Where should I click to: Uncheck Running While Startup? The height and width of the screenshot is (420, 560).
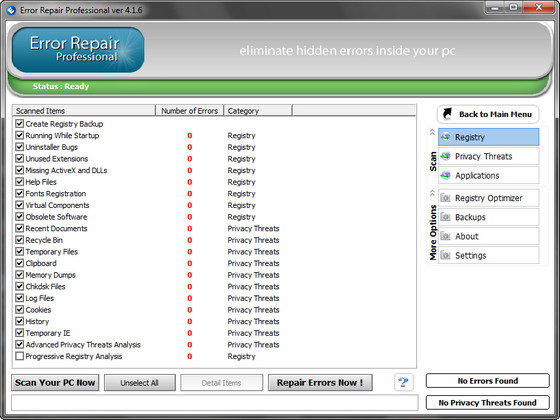coord(20,135)
